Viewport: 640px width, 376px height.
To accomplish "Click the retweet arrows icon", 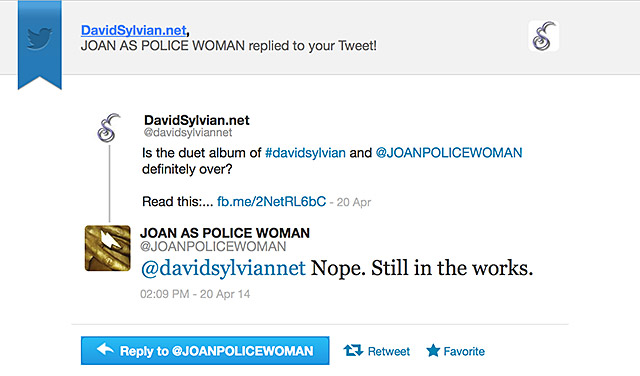I will 353,351.
